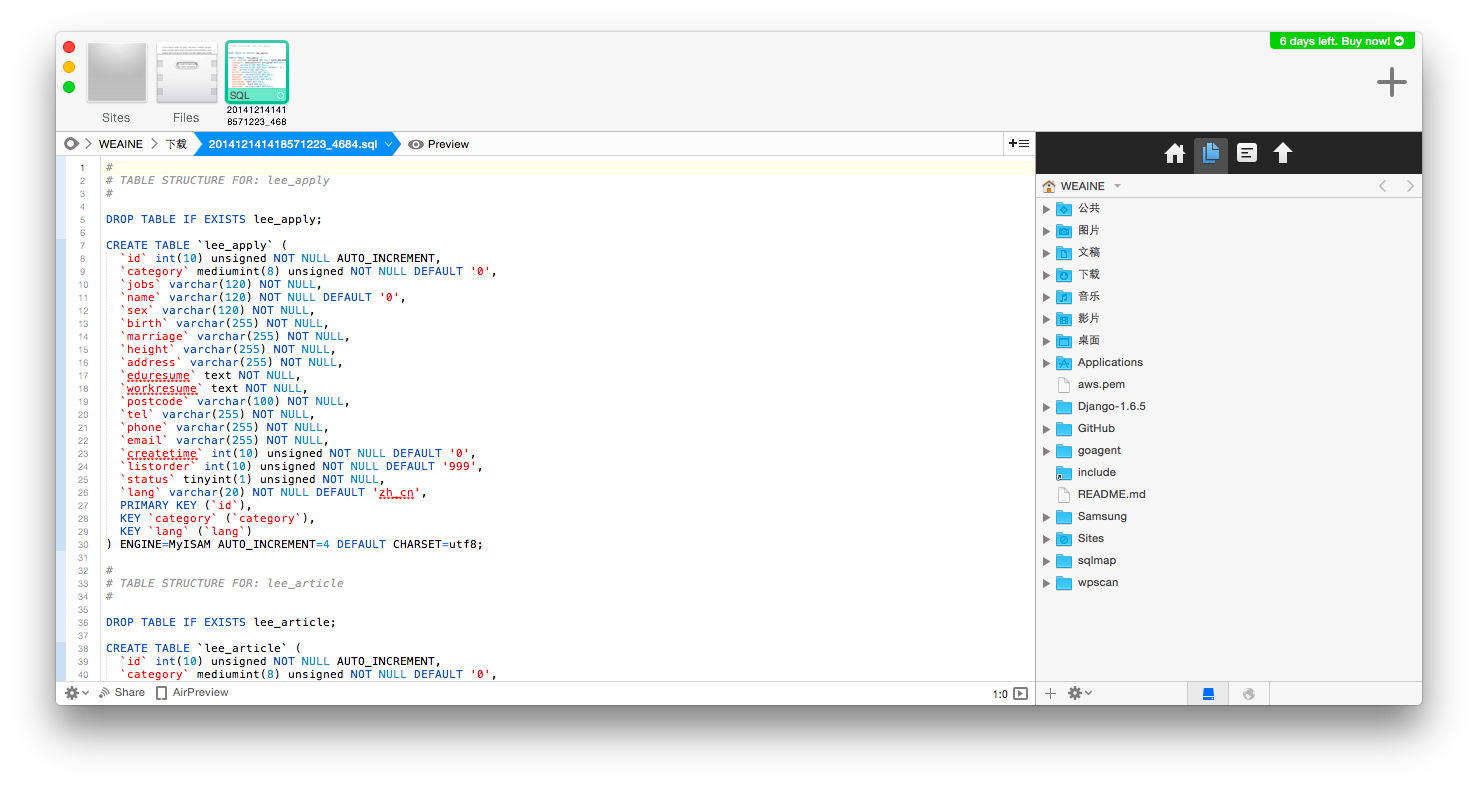Expand the 文稿 folder
The width and height of the screenshot is (1478, 785).
(1047, 253)
